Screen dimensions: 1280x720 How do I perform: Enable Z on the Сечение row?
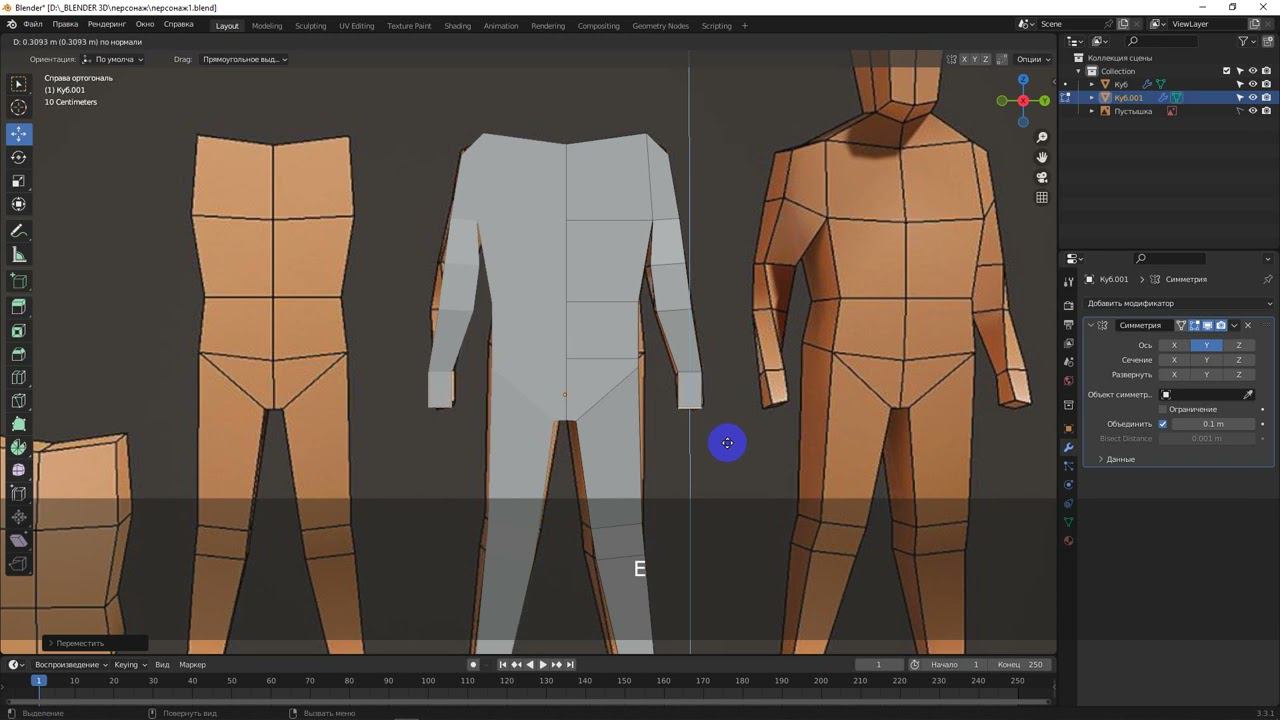(x=1238, y=360)
